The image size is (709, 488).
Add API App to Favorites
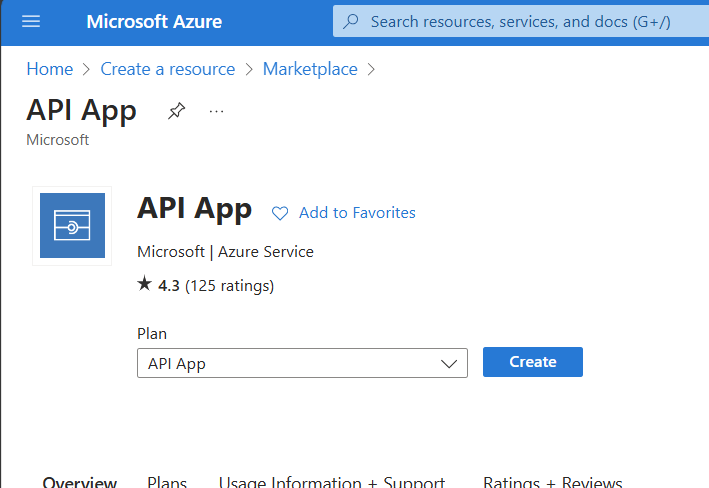357,213
